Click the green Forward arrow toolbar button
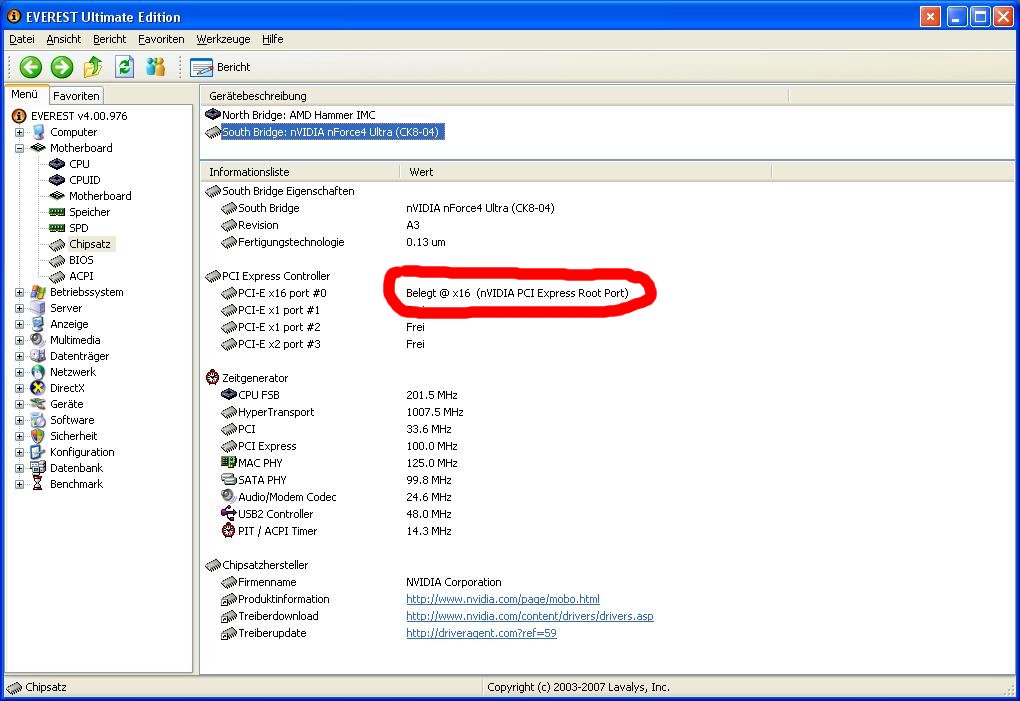1020x701 pixels. (x=62, y=67)
